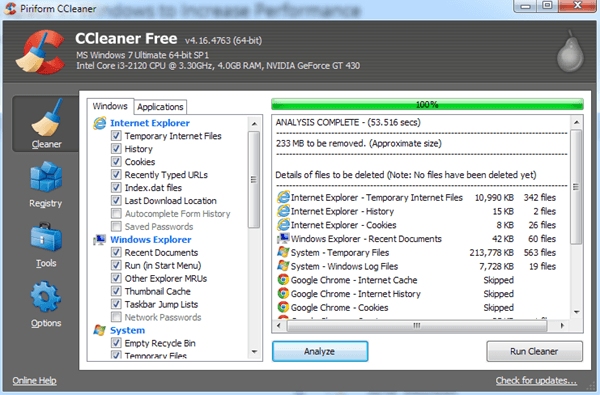600x395 pixels.
Task: Toggle Last Download Location checkbox
Action: tap(116, 201)
